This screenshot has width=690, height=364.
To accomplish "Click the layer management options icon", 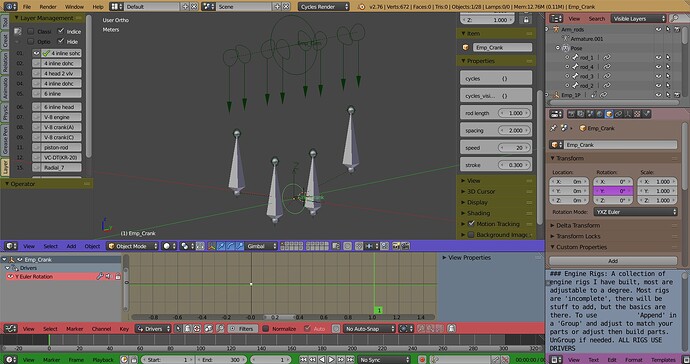I will click(18, 31).
